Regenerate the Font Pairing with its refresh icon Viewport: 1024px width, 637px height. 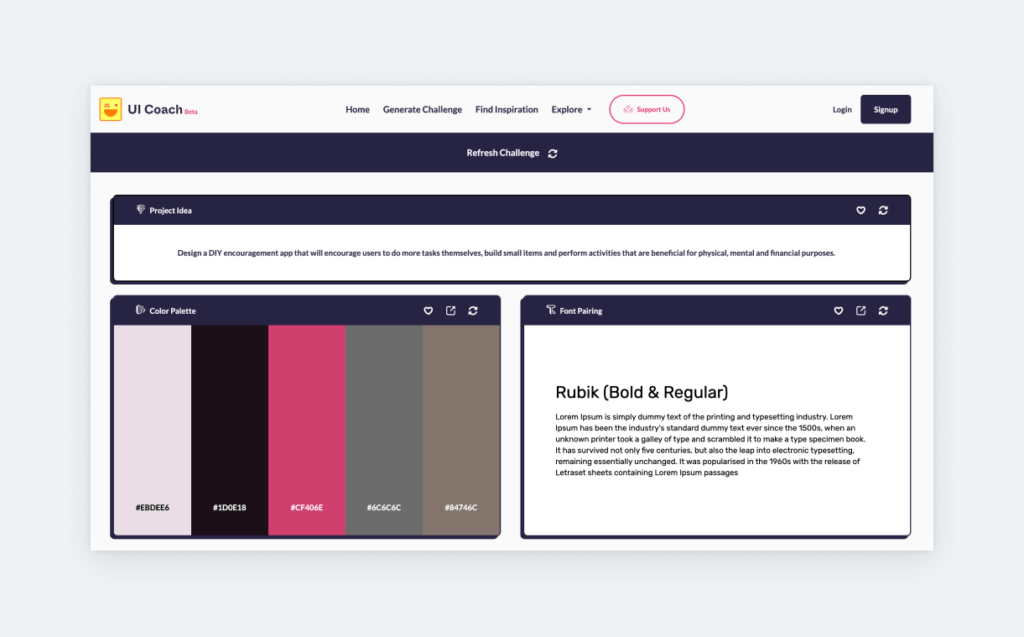tap(882, 311)
